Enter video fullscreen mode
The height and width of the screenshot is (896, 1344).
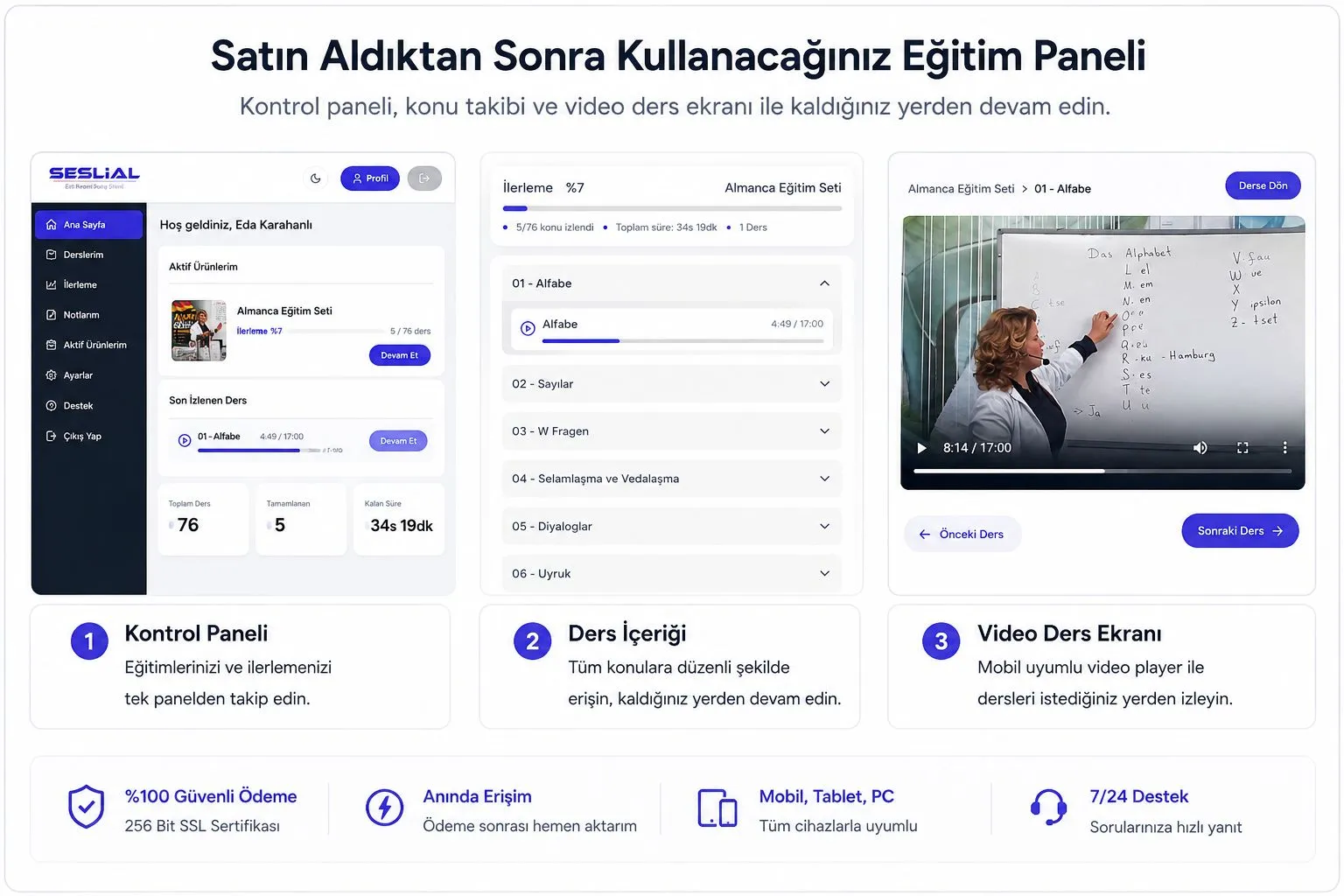[1242, 448]
